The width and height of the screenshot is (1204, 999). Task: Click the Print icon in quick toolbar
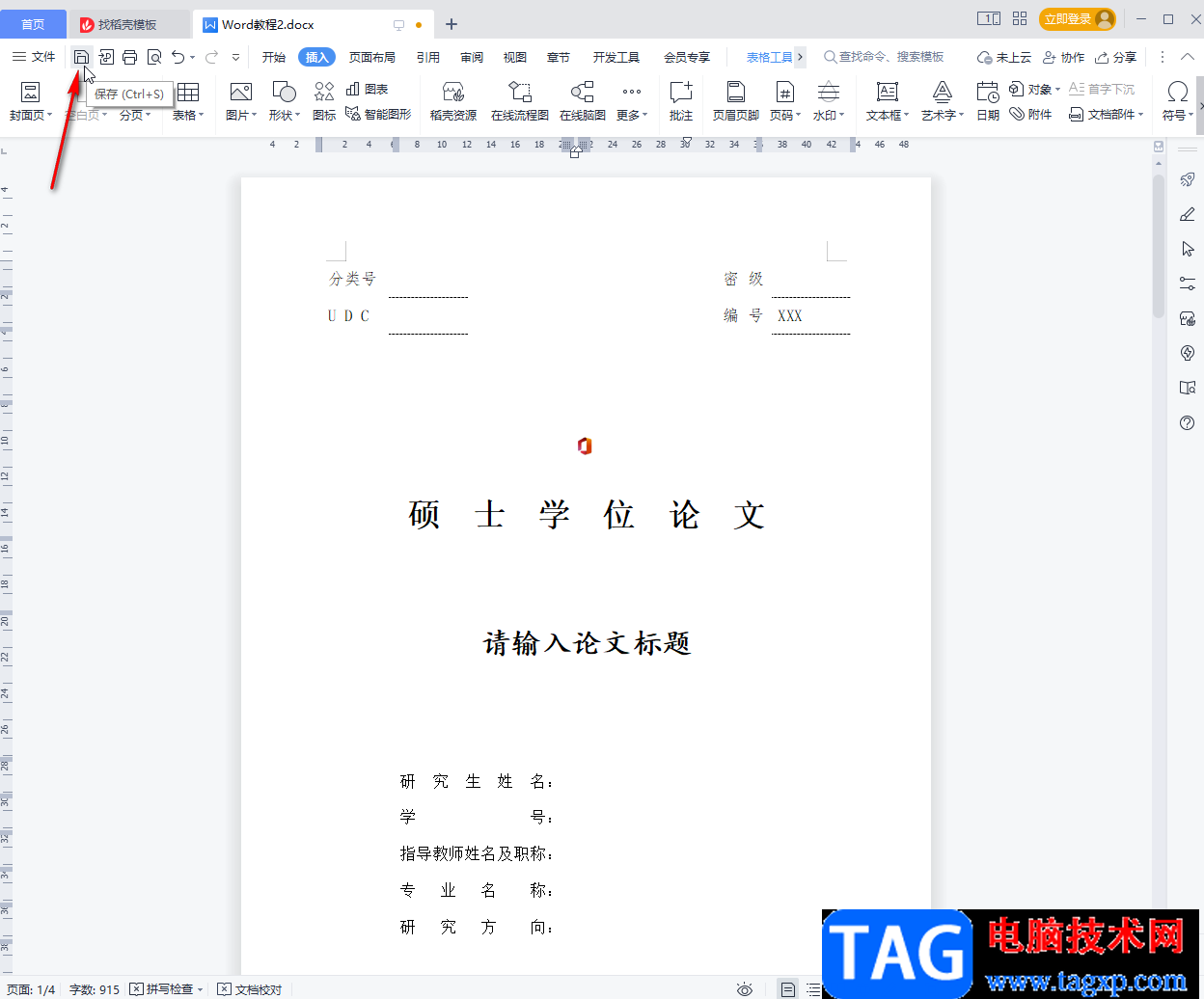point(129,57)
